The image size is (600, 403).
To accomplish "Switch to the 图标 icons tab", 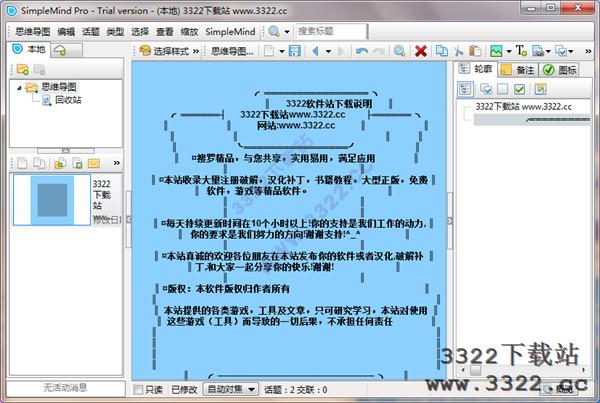I will point(560,70).
